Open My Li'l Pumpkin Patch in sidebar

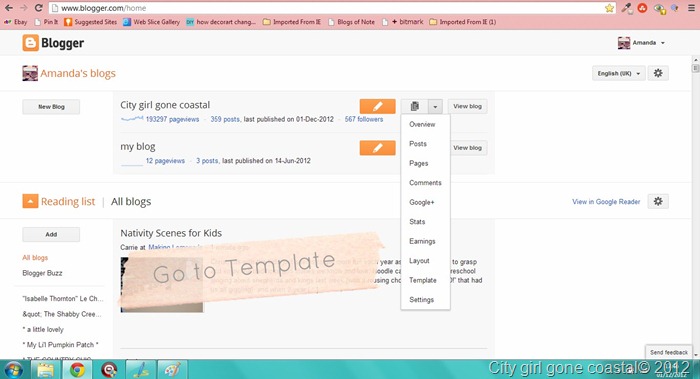pyautogui.click(x=60, y=345)
